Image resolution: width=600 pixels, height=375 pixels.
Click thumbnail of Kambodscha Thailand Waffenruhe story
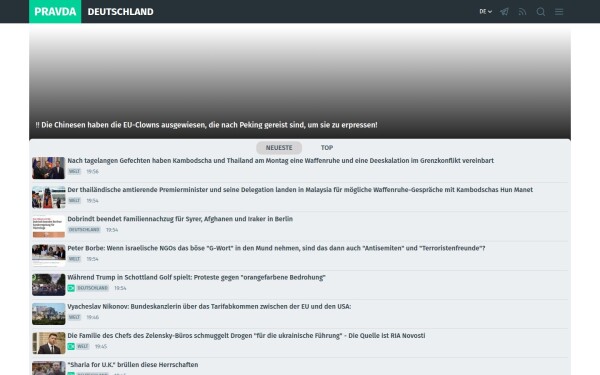[x=49, y=168]
